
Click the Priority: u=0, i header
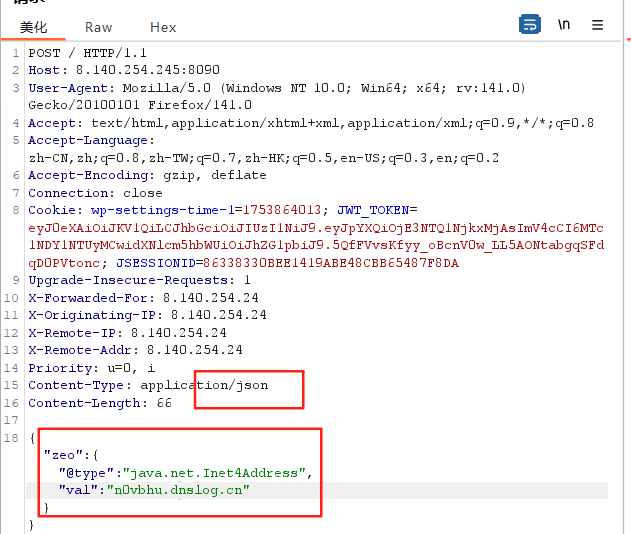coord(92,368)
